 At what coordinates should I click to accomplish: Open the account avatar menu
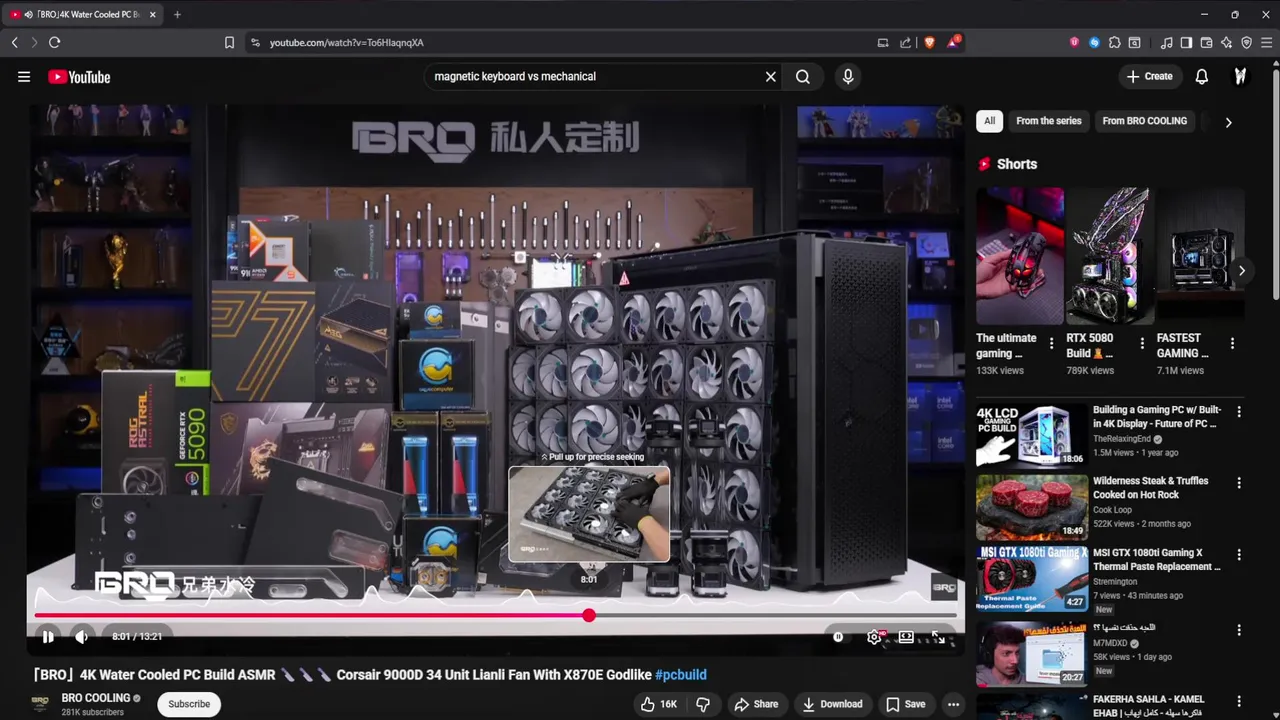tap(1240, 76)
